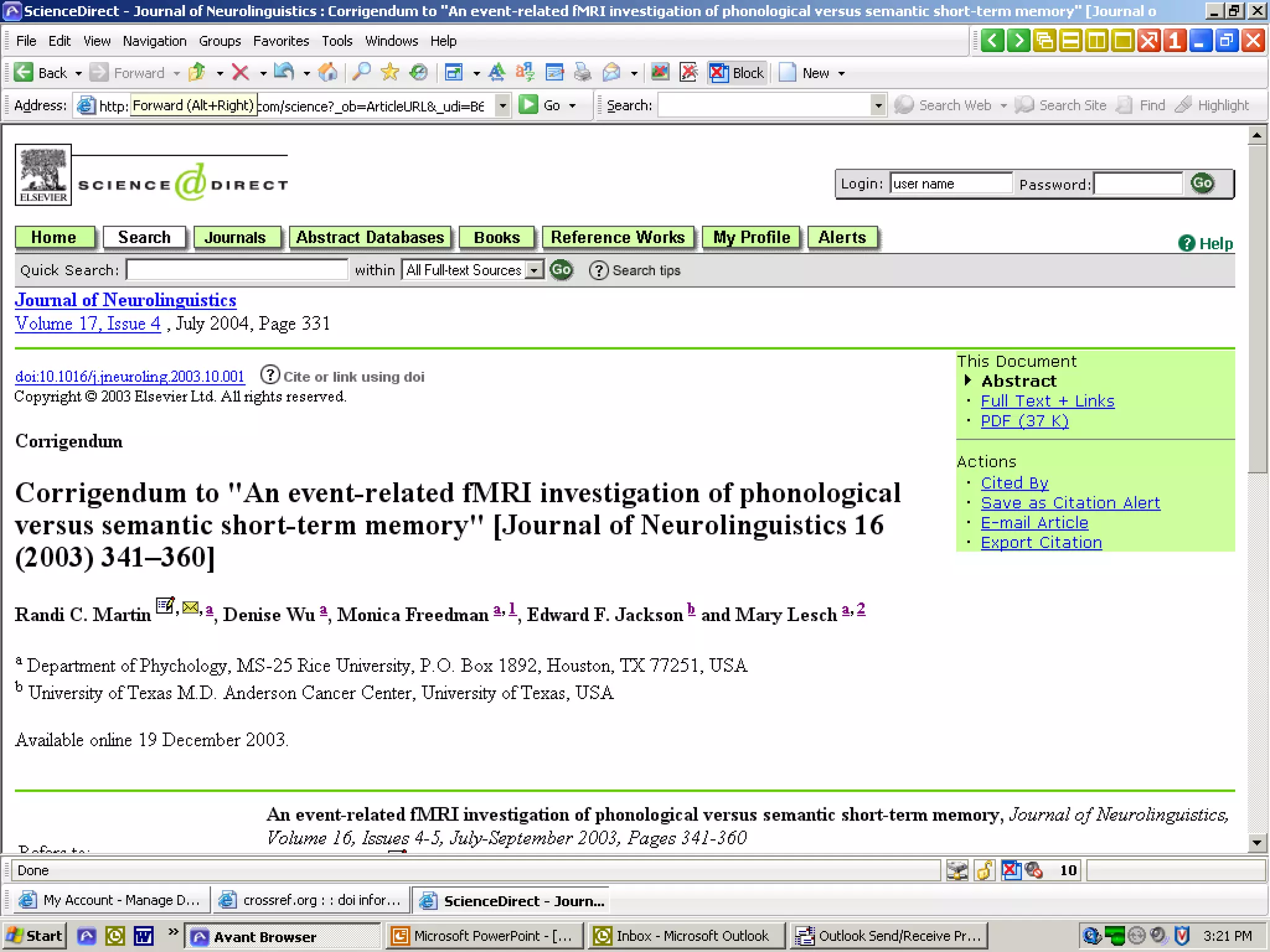Toggle the Block popup blocker button
1270x952 pixels.
coord(737,73)
